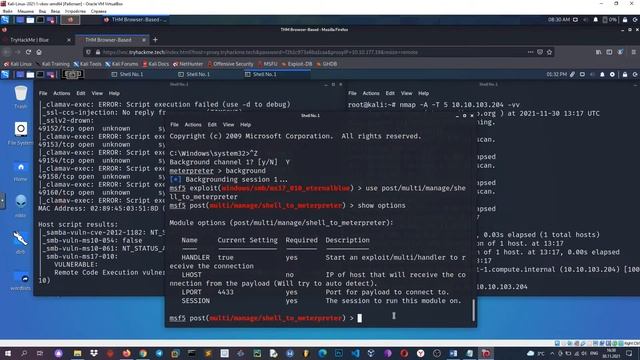Viewport: 640px width, 360px height.
Task: Open the Firefox library icon
Action: coord(598,52)
